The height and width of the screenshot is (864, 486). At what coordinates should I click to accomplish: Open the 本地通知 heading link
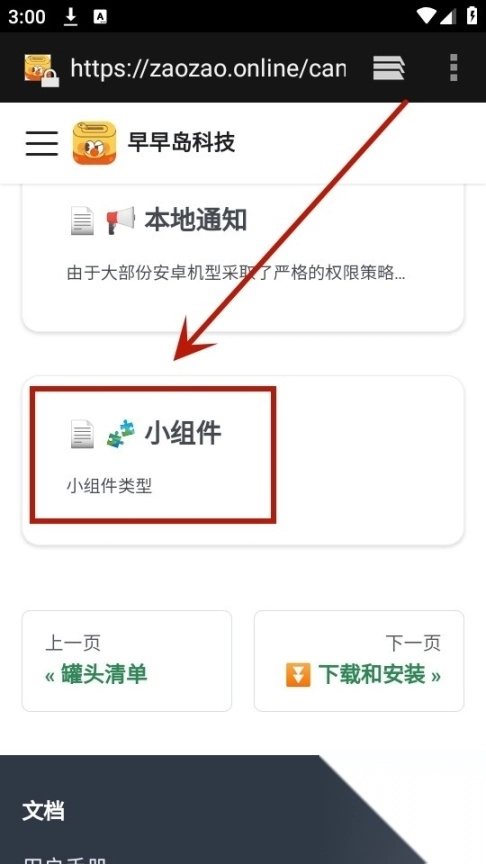pos(196,221)
